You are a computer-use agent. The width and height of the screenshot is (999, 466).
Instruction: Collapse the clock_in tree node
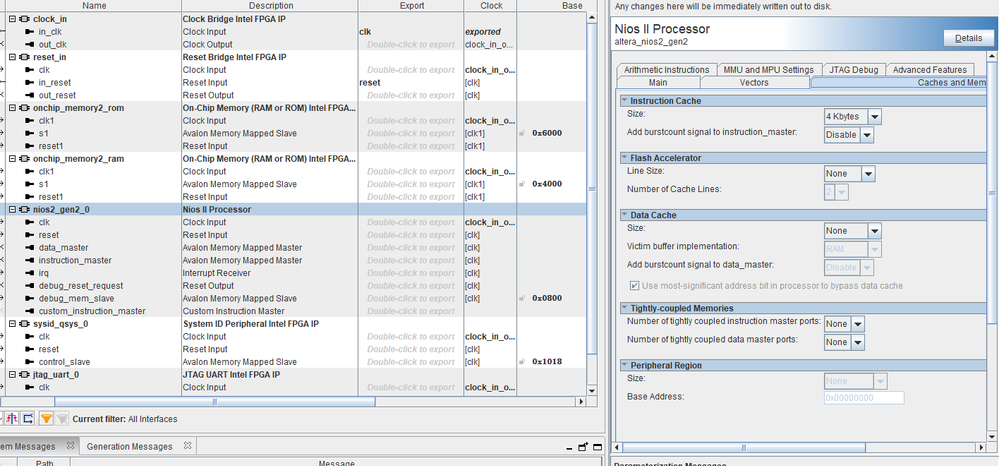click(x=12, y=19)
